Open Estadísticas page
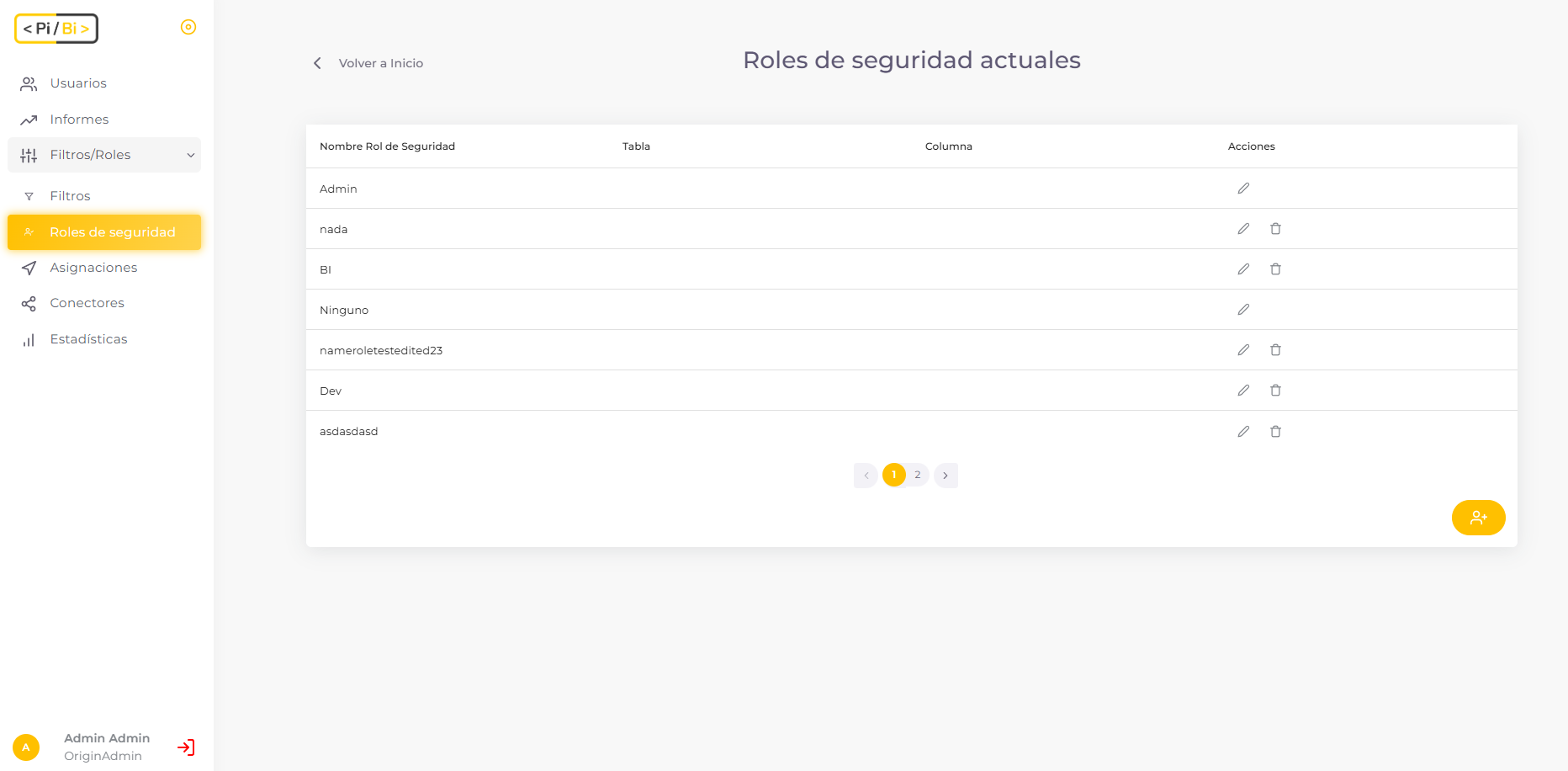 [104, 339]
